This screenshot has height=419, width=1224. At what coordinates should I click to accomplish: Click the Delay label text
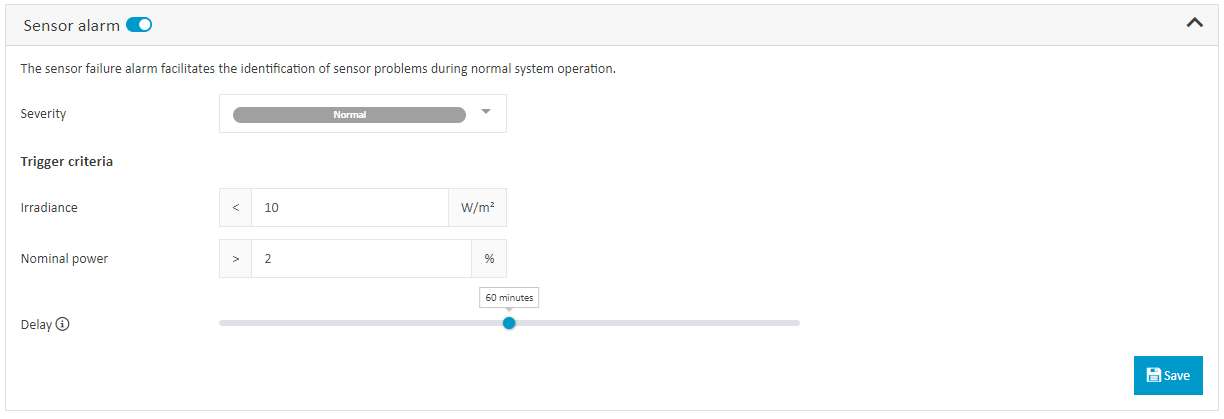[36, 324]
